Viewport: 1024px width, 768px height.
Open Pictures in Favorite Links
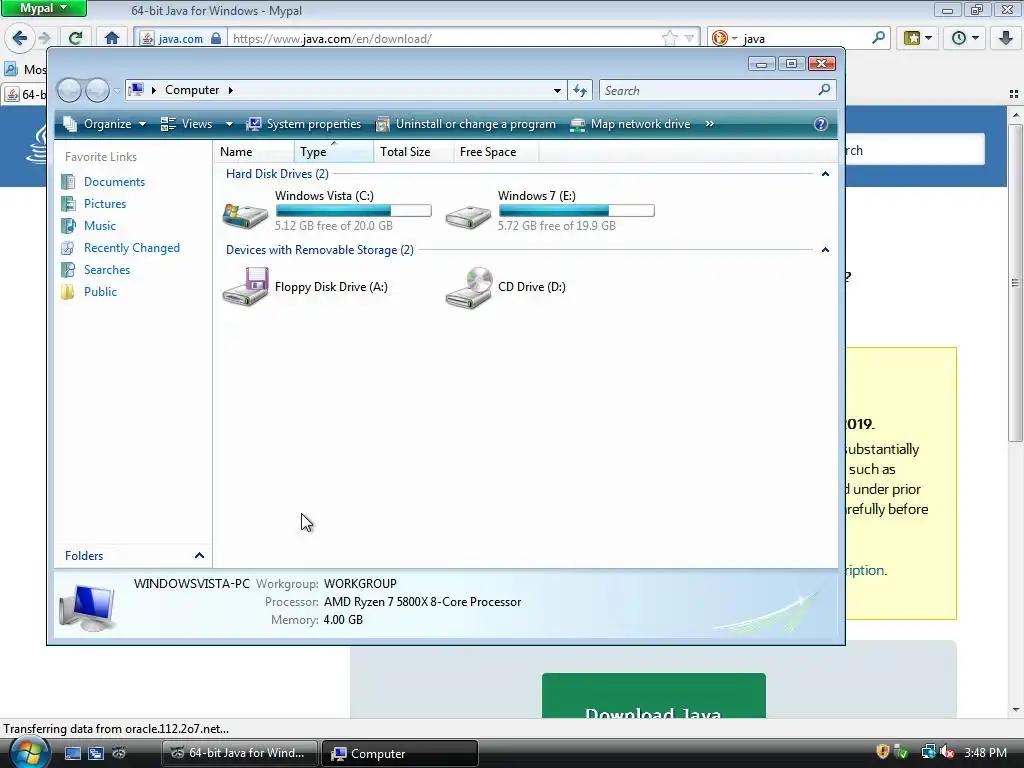point(104,204)
